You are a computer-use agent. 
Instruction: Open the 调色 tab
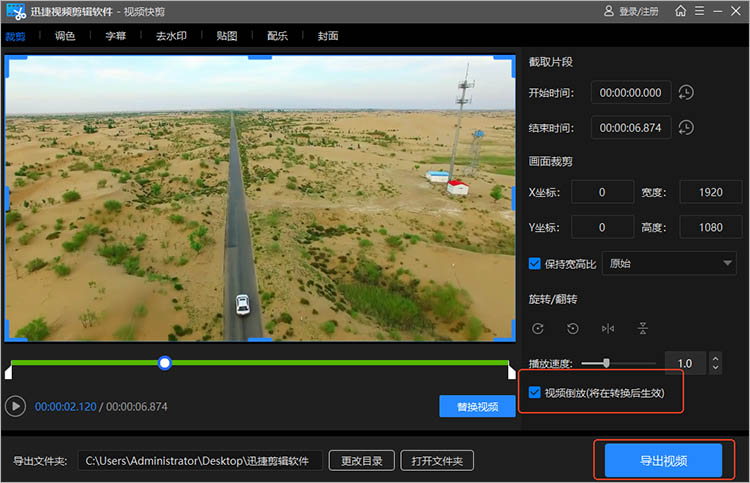pyautogui.click(x=65, y=36)
